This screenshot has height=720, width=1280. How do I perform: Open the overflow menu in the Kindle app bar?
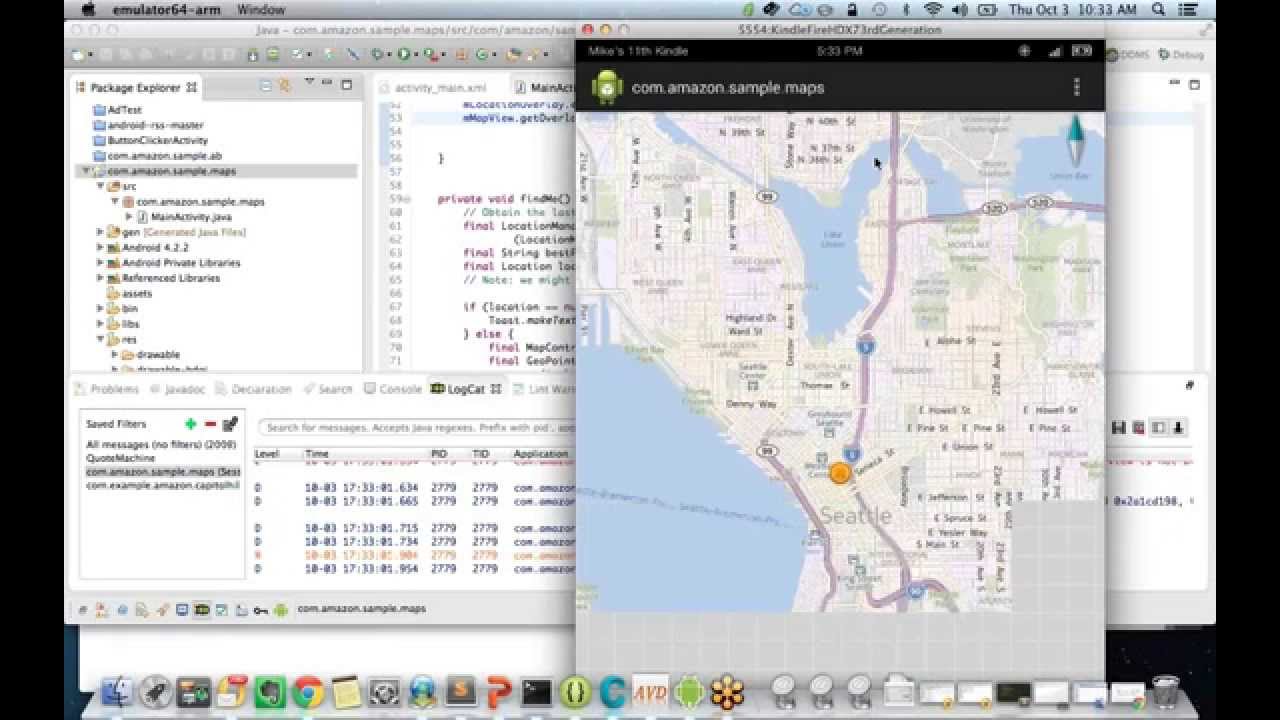[1077, 88]
